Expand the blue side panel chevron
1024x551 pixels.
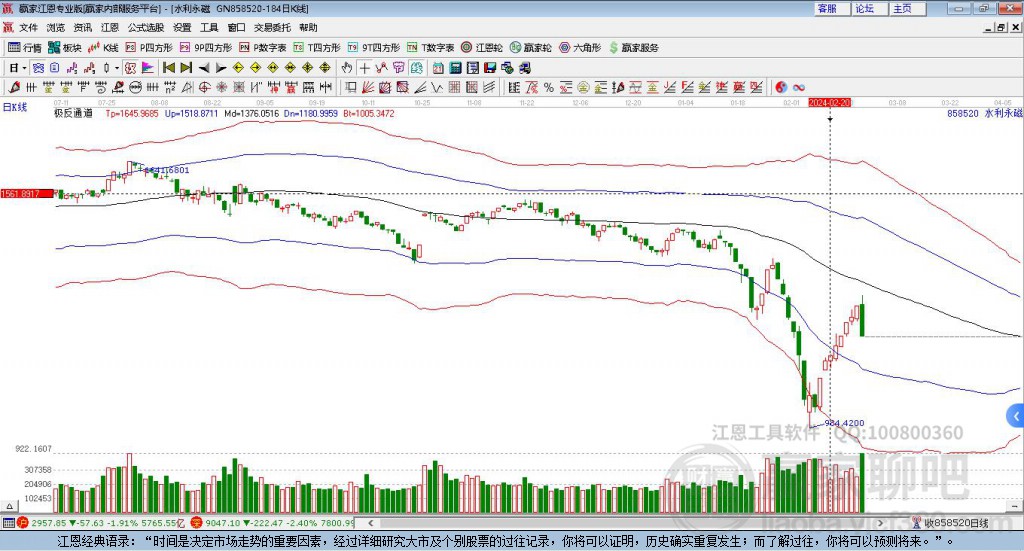pos(1016,417)
